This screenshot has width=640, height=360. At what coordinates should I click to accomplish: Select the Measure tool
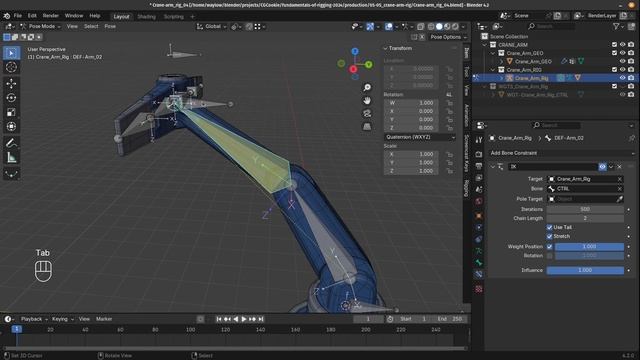11,158
